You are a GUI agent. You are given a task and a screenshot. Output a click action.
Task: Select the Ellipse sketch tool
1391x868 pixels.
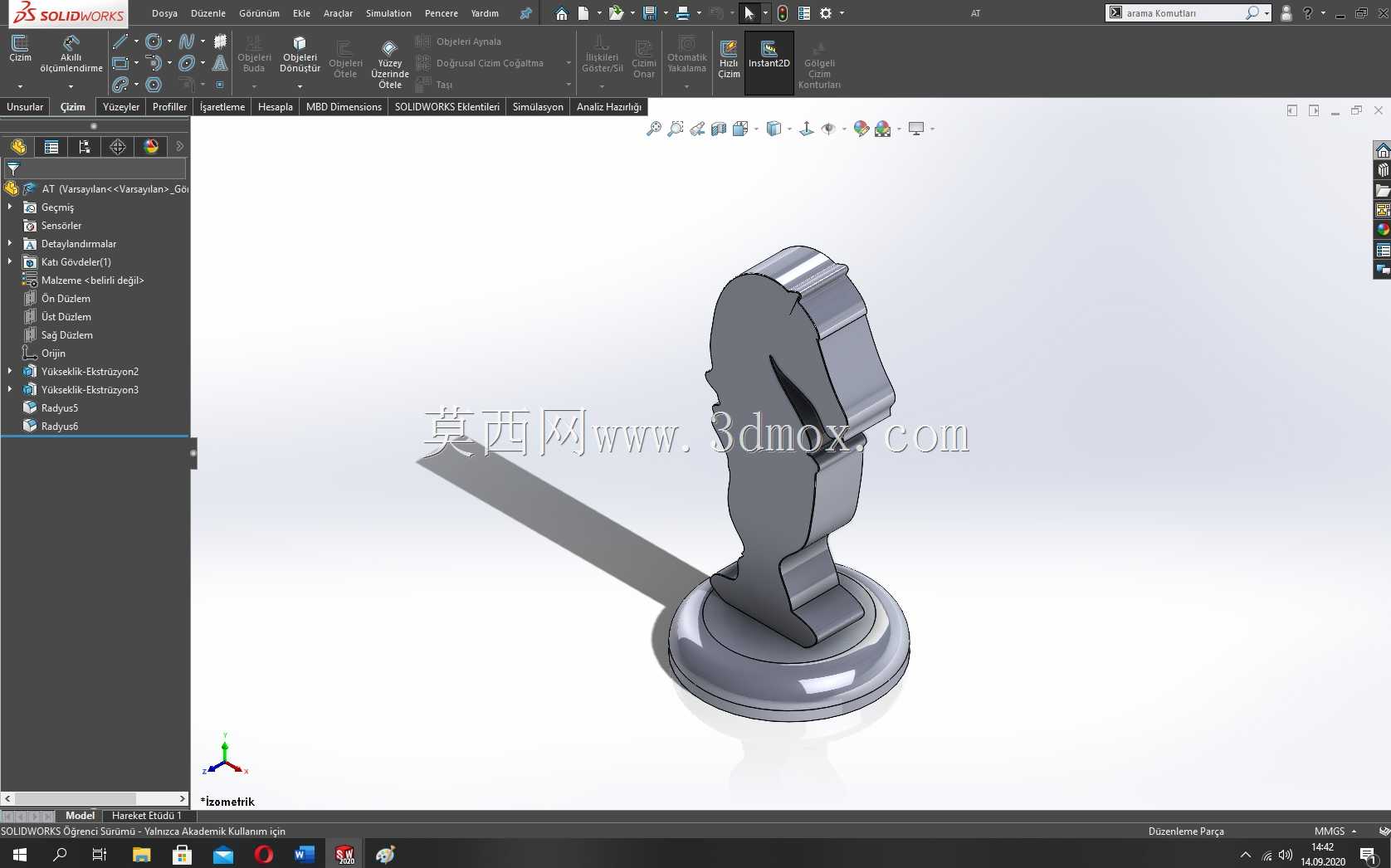pos(187,63)
